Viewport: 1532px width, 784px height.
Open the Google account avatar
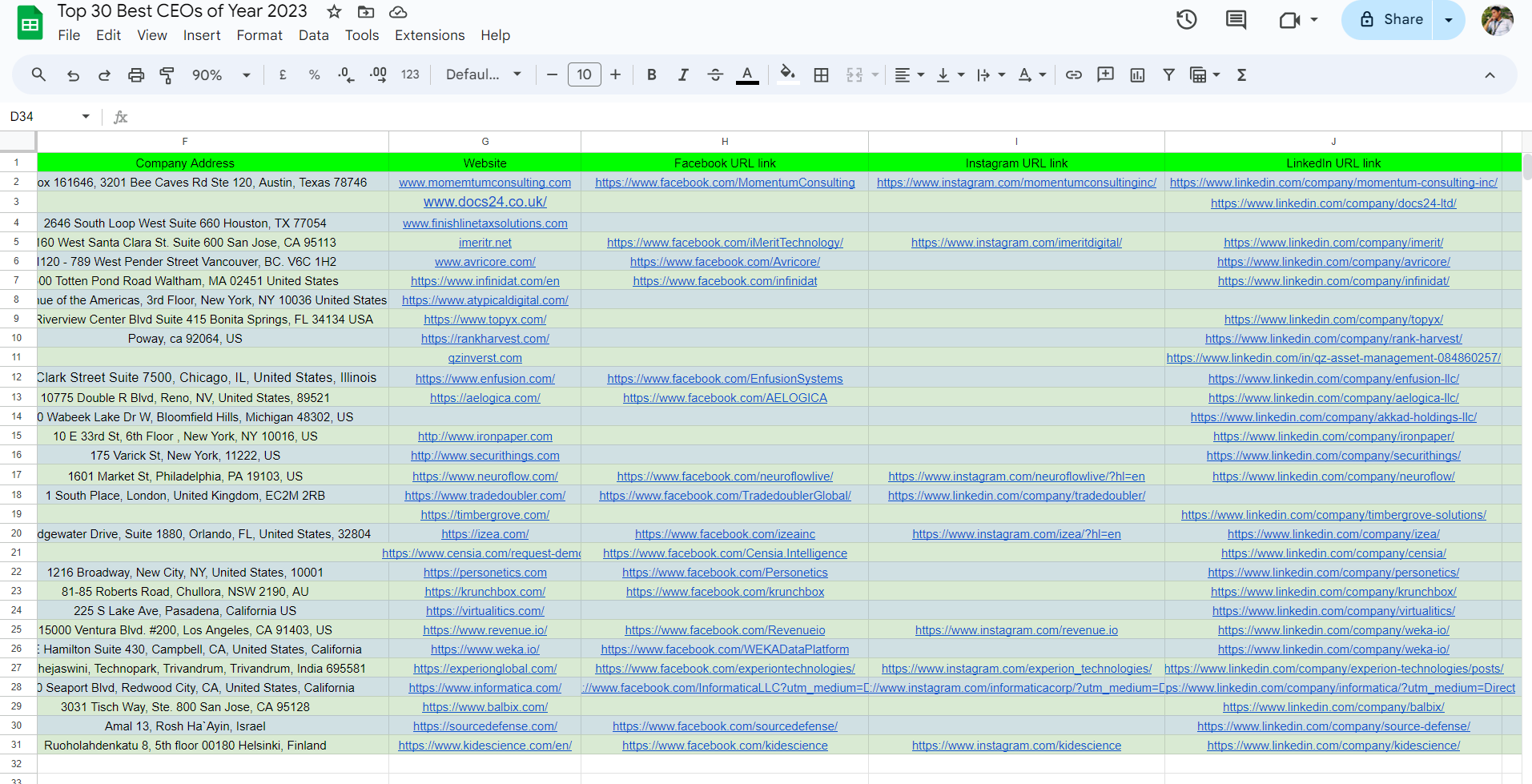point(1497,20)
